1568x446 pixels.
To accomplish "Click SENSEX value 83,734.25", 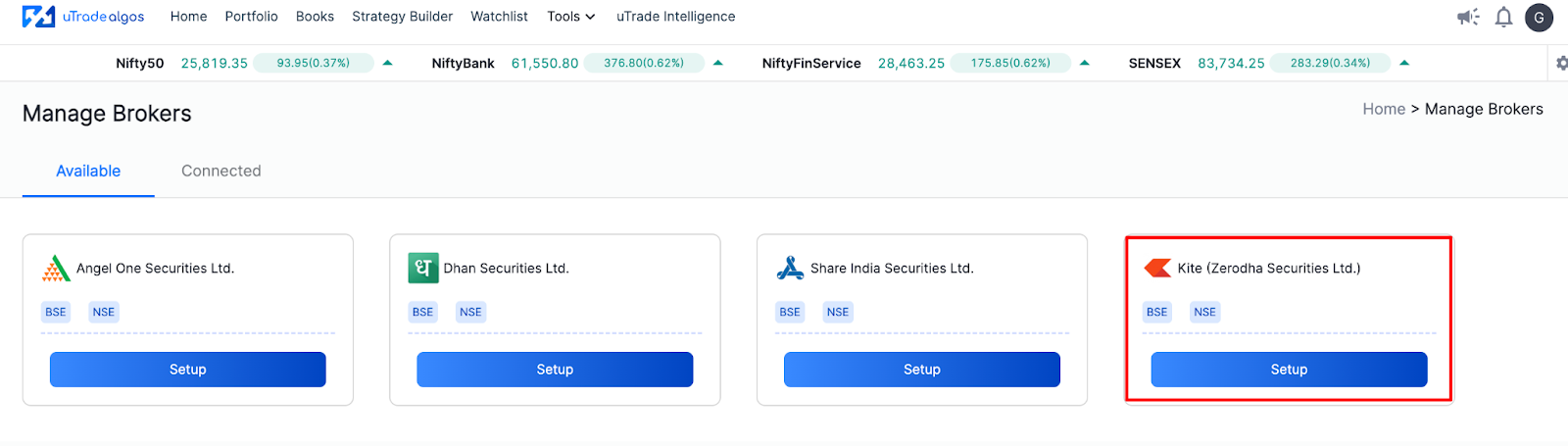I will tap(1231, 63).
